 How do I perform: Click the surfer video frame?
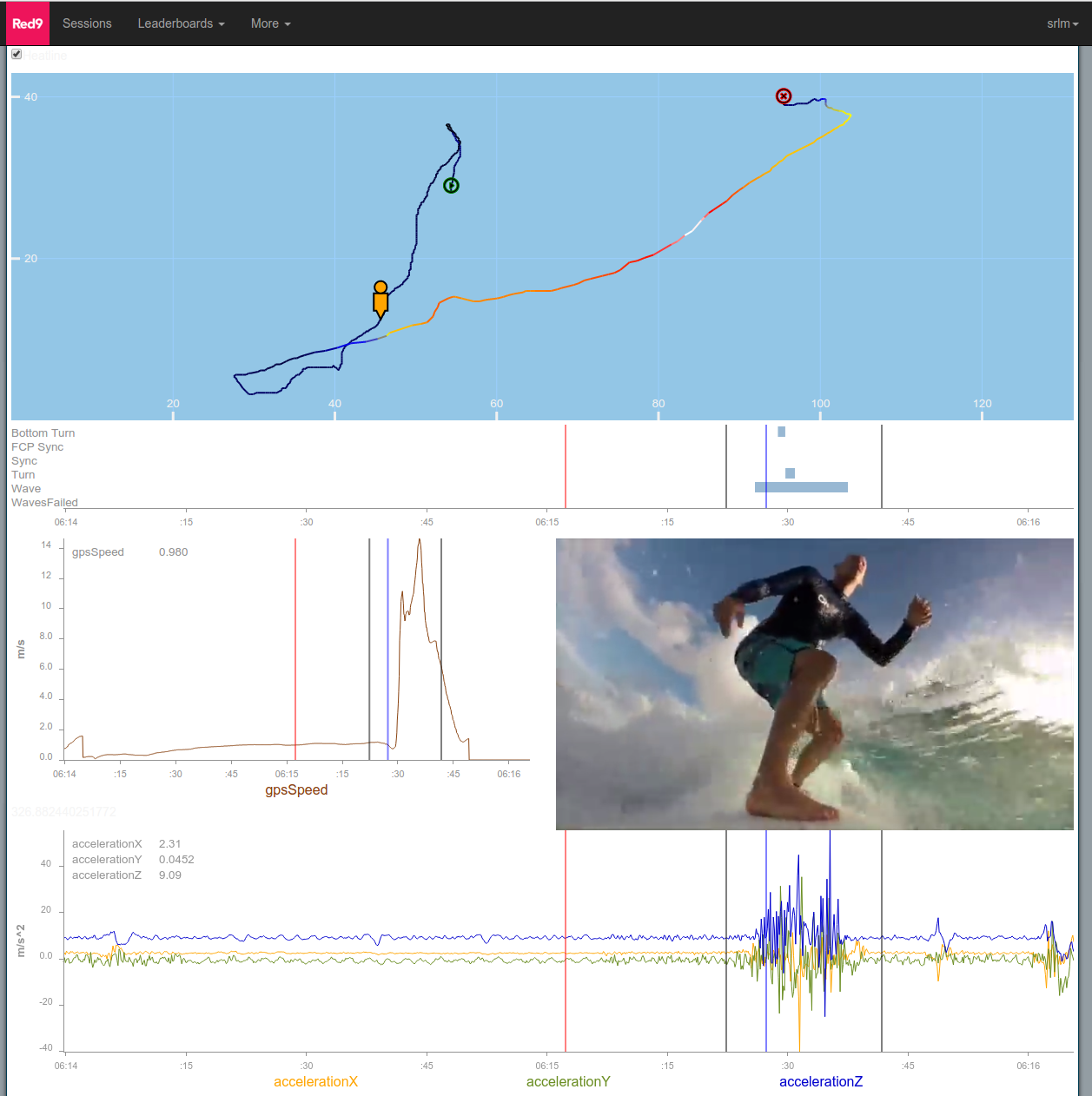click(814, 683)
